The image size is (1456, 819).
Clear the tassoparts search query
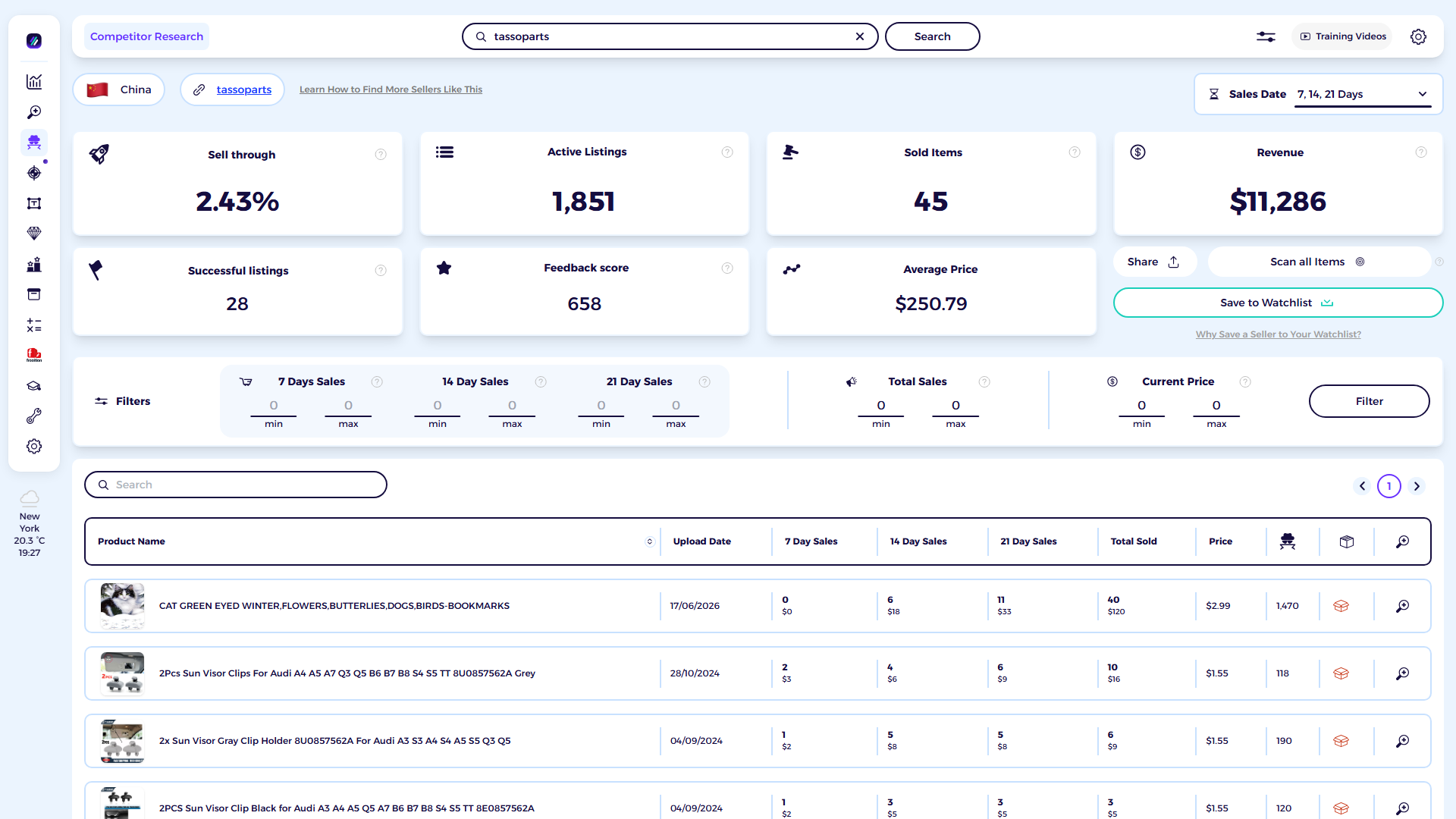pos(860,36)
